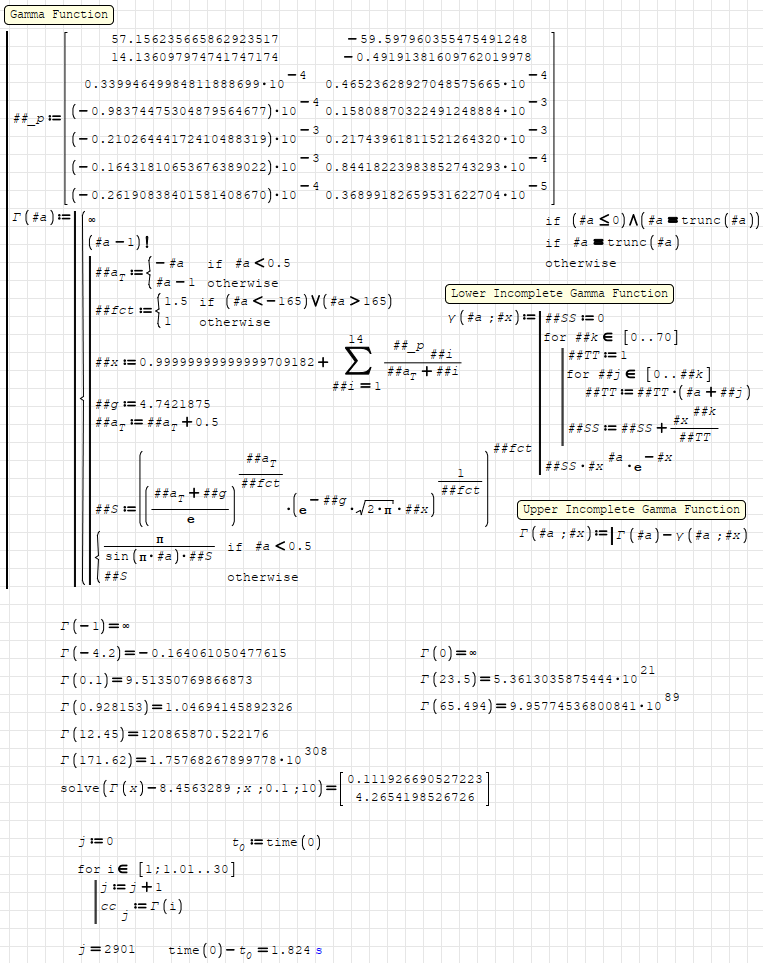
Task: Select the Γ(12.45) result line
Action: click(x=159, y=734)
